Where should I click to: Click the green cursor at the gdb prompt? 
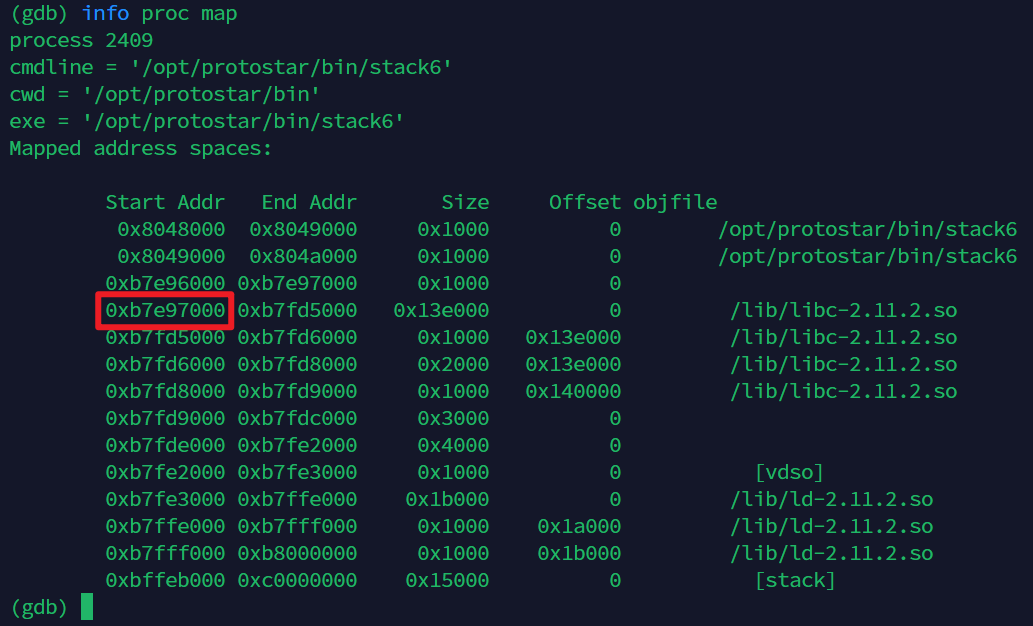(x=87, y=606)
